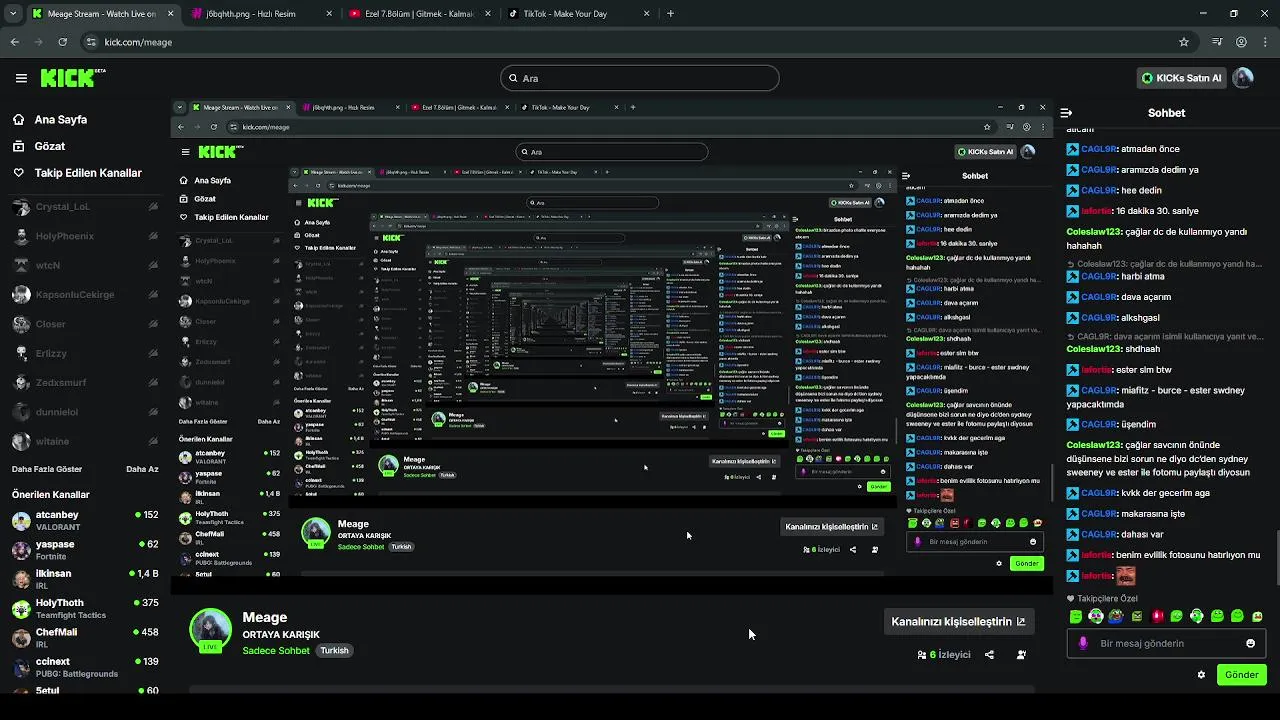Image resolution: width=1280 pixels, height=720 pixels.
Task: Open the hamburger sidebar menu beside the KICK logo
Action: tap(21, 78)
